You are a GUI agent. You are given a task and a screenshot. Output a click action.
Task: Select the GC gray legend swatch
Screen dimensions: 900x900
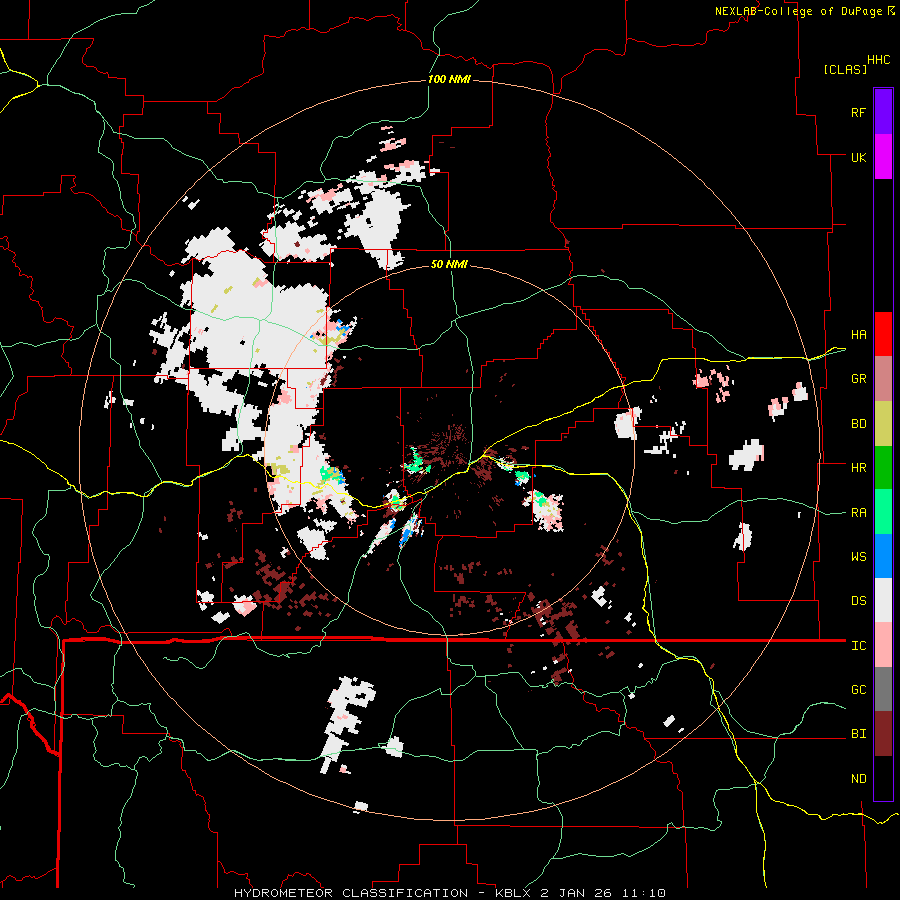pos(883,689)
